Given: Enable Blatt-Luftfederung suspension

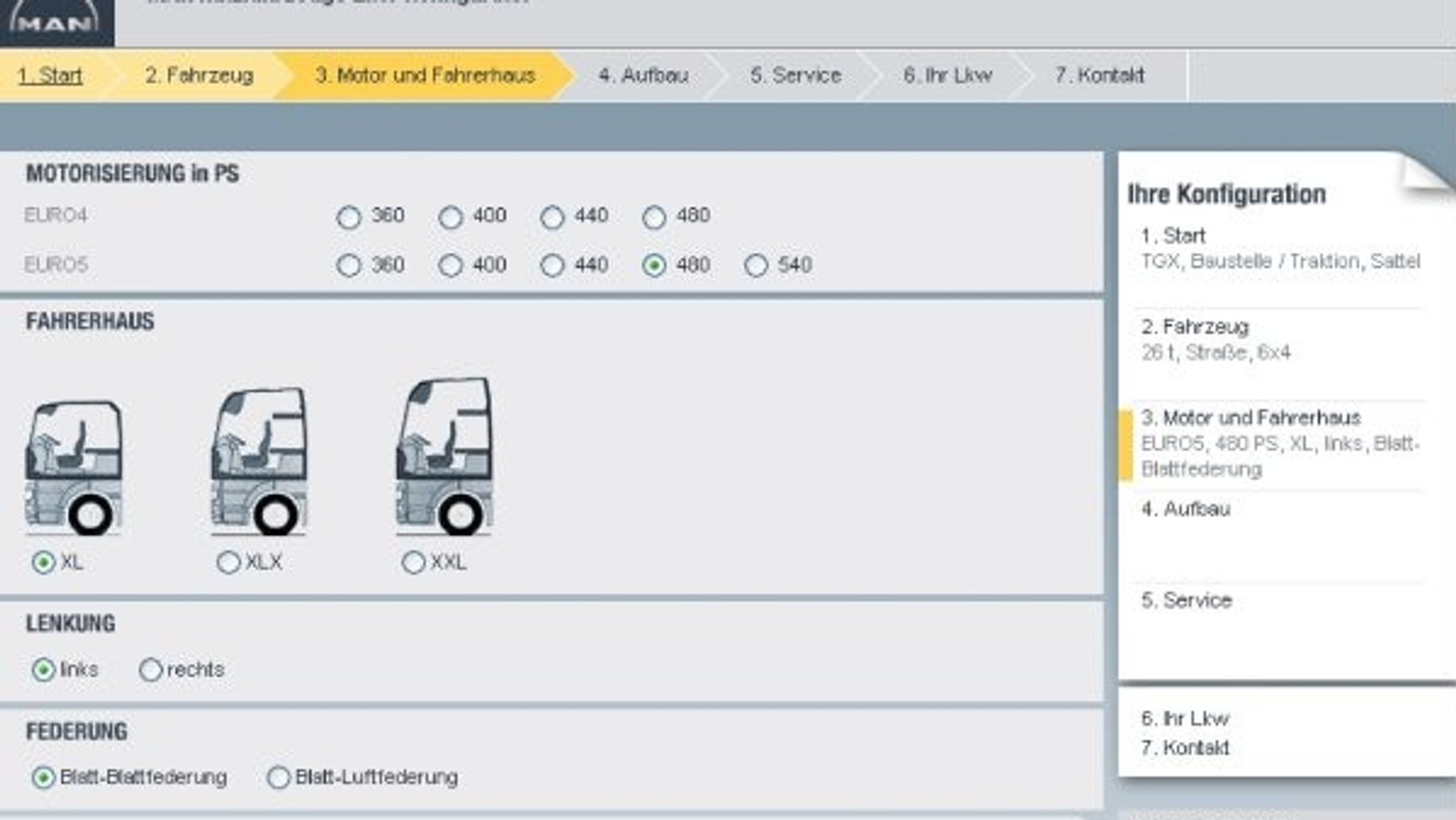Looking at the screenshot, I should pyautogui.click(x=279, y=777).
